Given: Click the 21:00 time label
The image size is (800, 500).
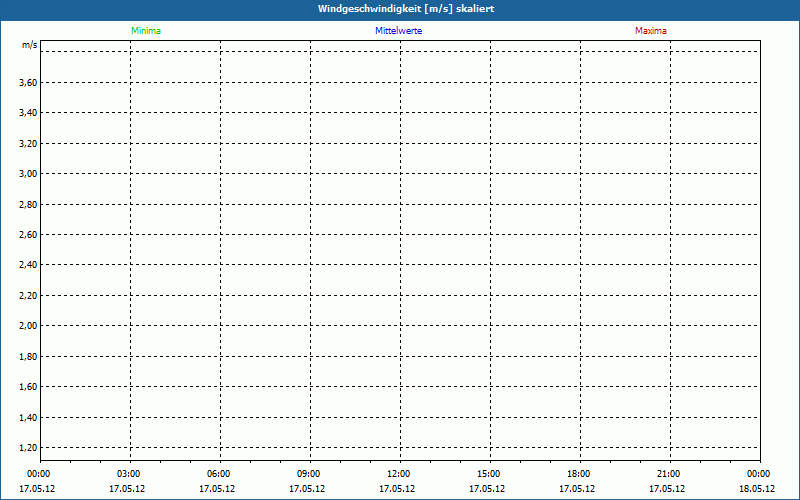Looking at the screenshot, I should [x=668, y=474].
